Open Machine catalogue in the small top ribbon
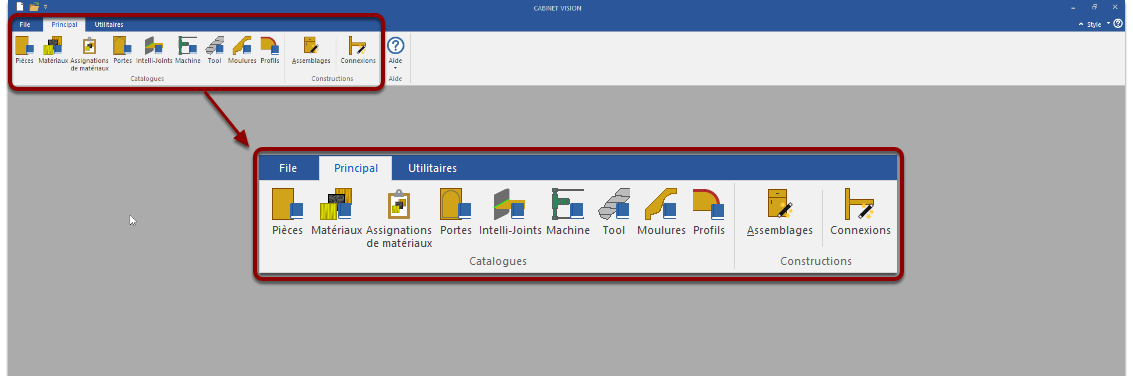This screenshot has width=1133, height=376. 188,51
